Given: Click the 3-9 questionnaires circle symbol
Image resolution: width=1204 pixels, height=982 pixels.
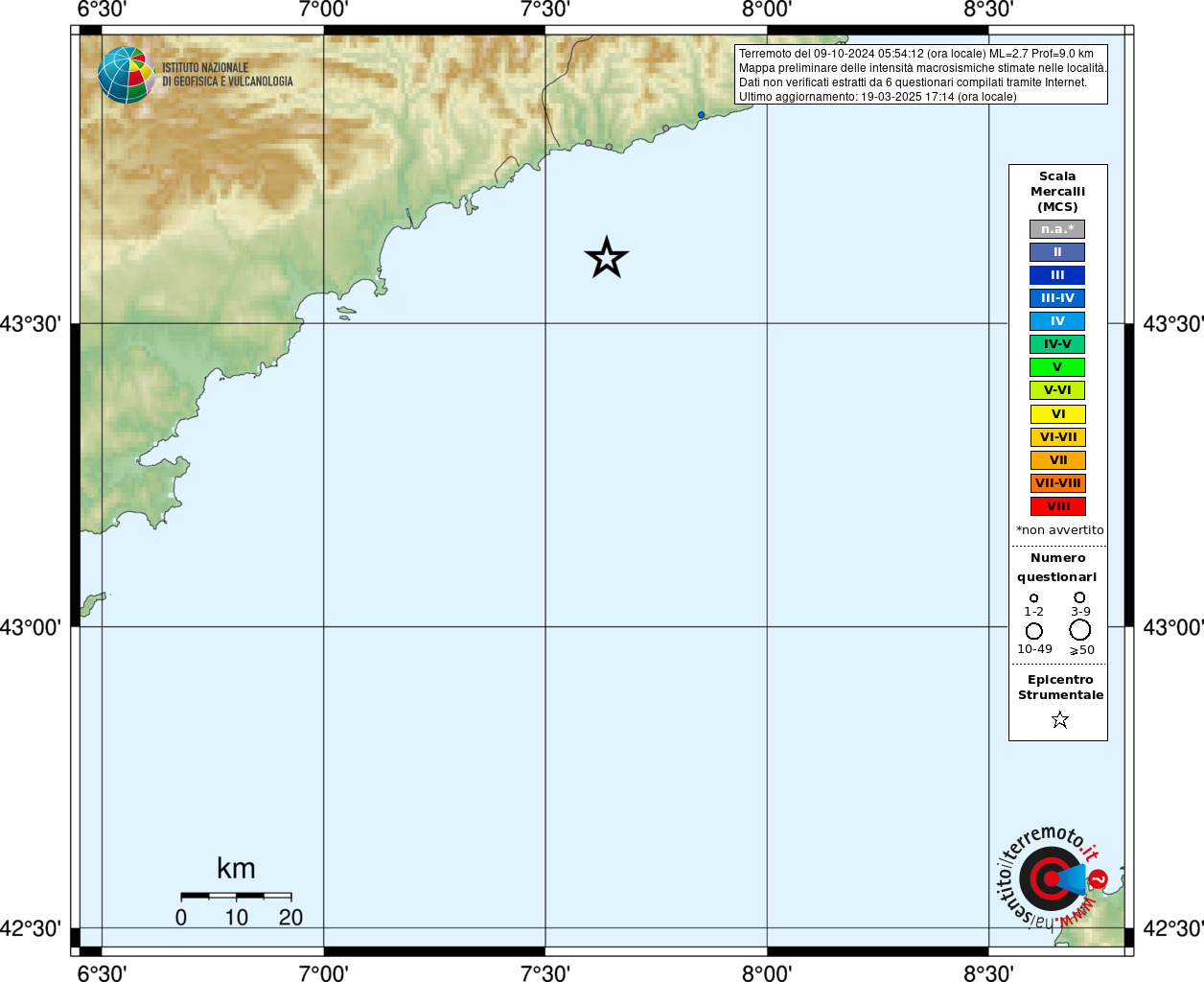Looking at the screenshot, I should (x=1079, y=597).
